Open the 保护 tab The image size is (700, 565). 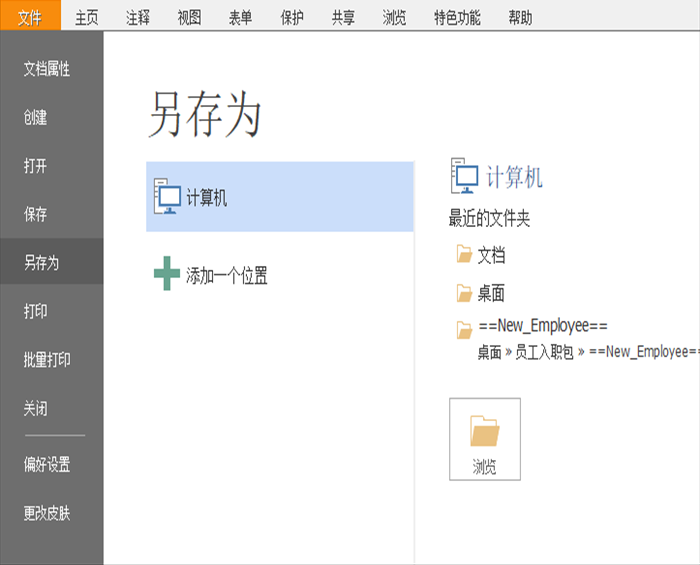[x=292, y=17]
